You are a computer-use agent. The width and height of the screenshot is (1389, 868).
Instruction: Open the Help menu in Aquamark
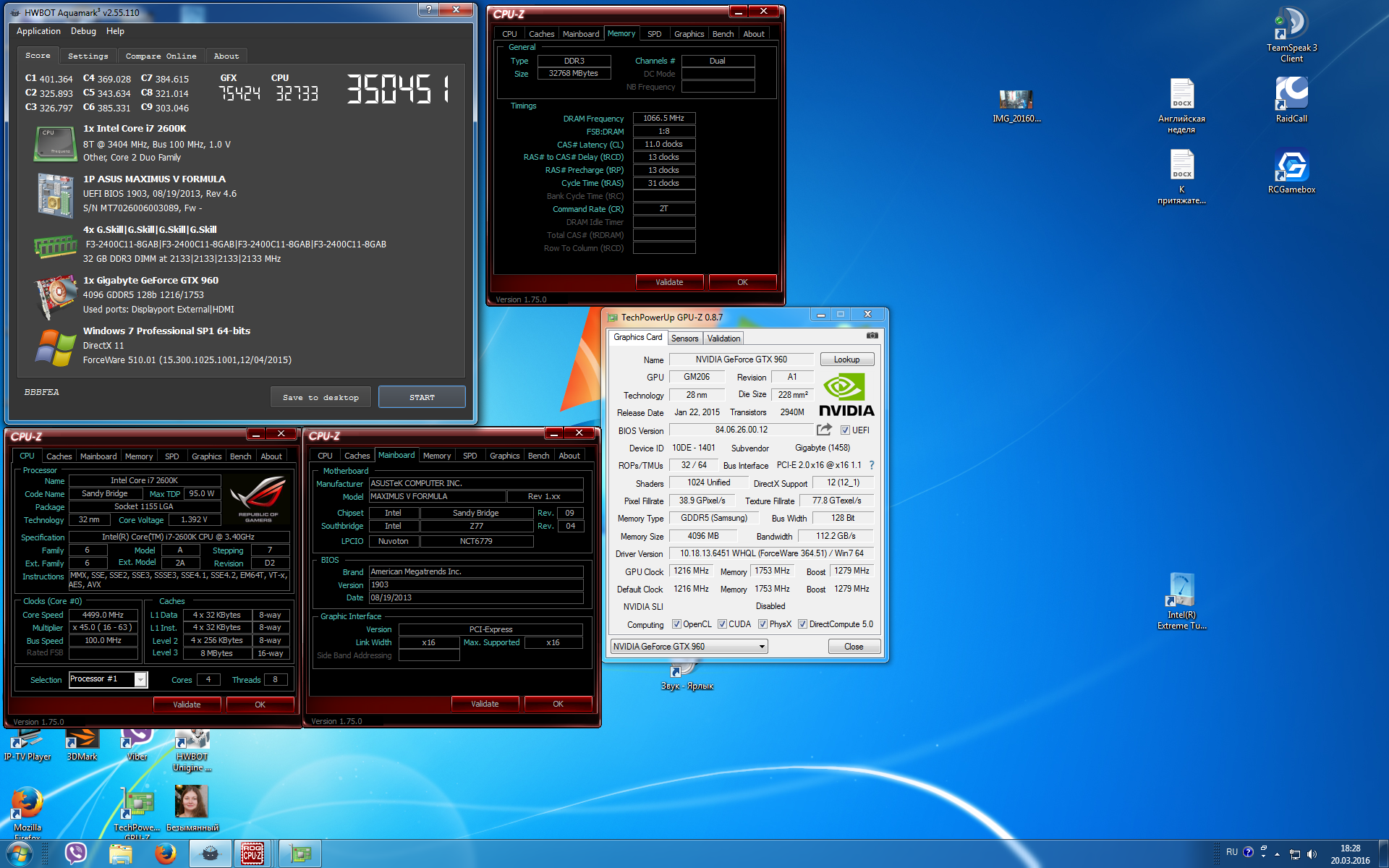click(x=115, y=31)
